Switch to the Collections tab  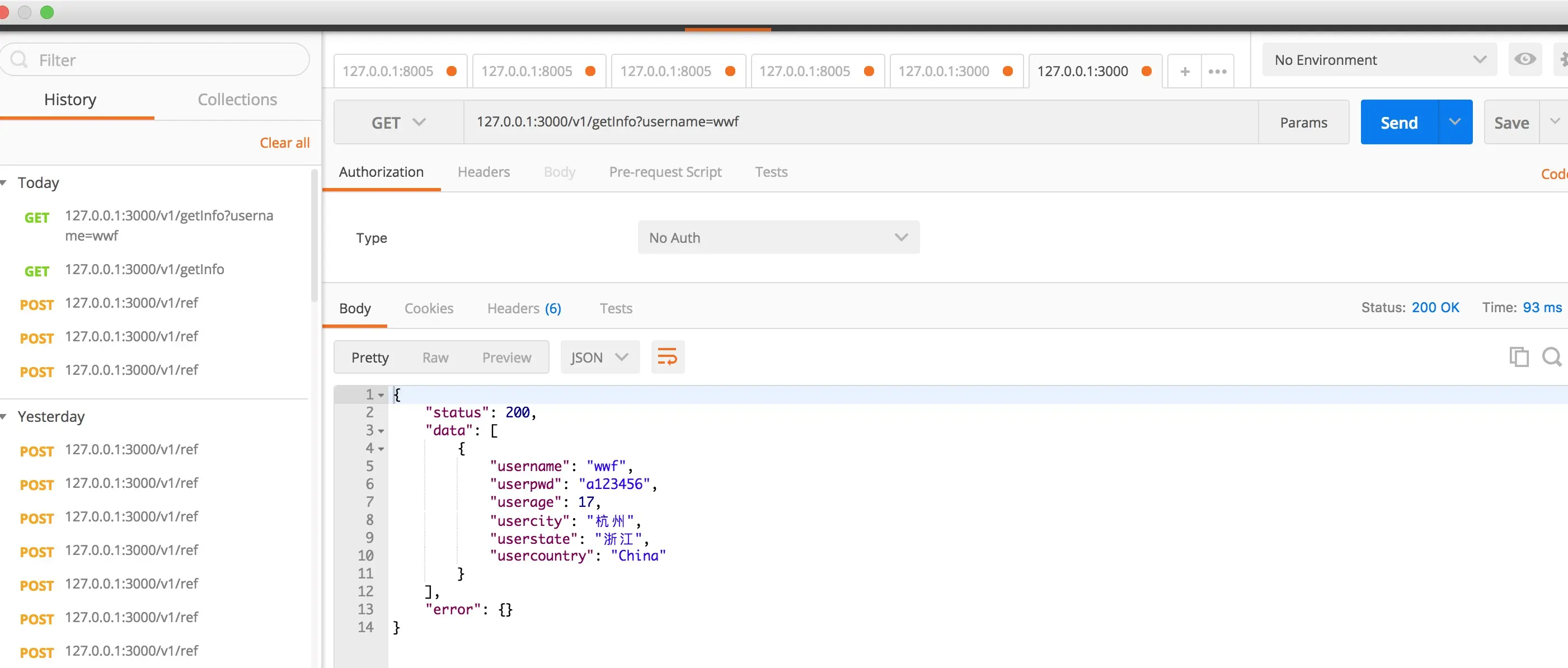coord(237,100)
